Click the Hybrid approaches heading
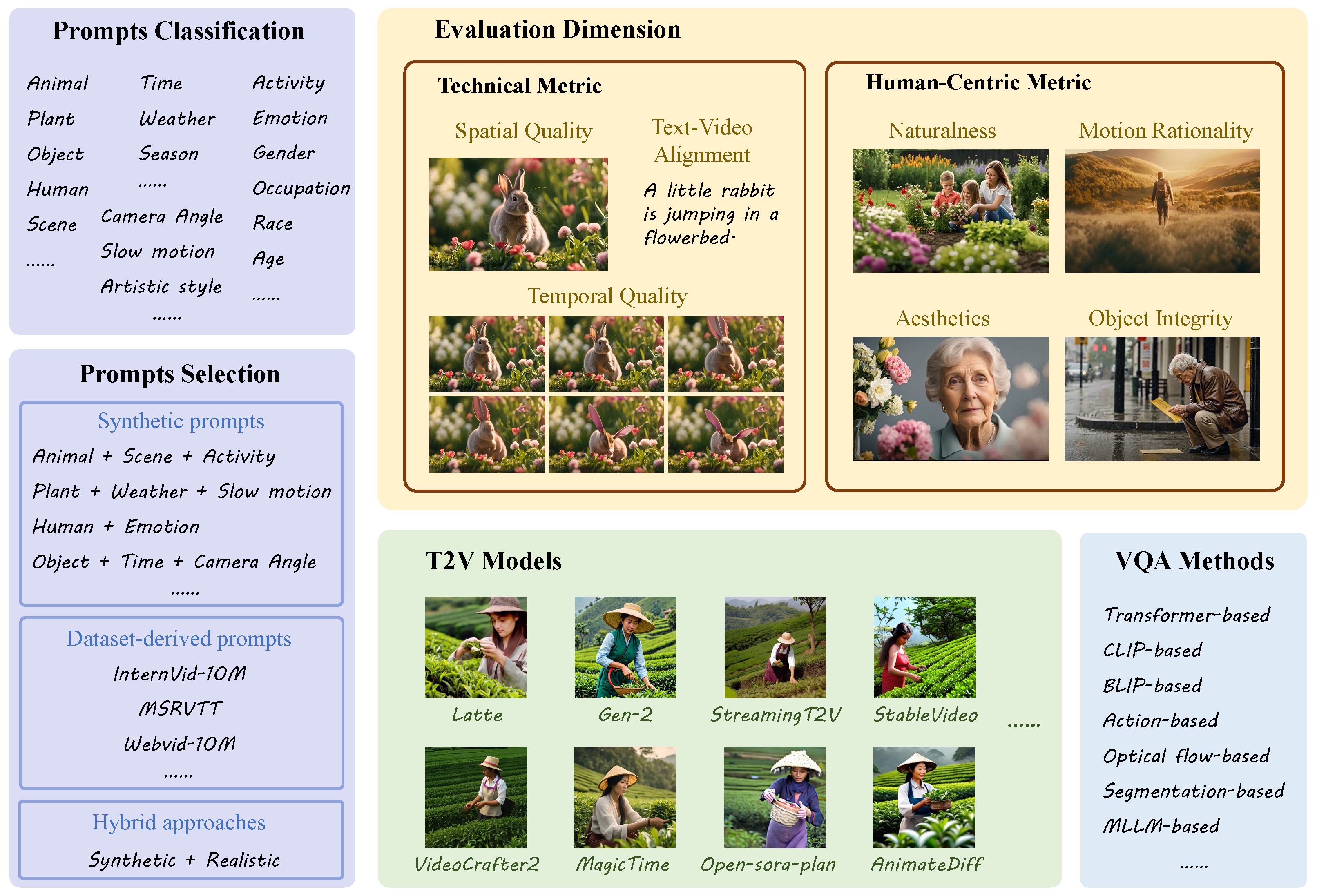 tap(179, 822)
